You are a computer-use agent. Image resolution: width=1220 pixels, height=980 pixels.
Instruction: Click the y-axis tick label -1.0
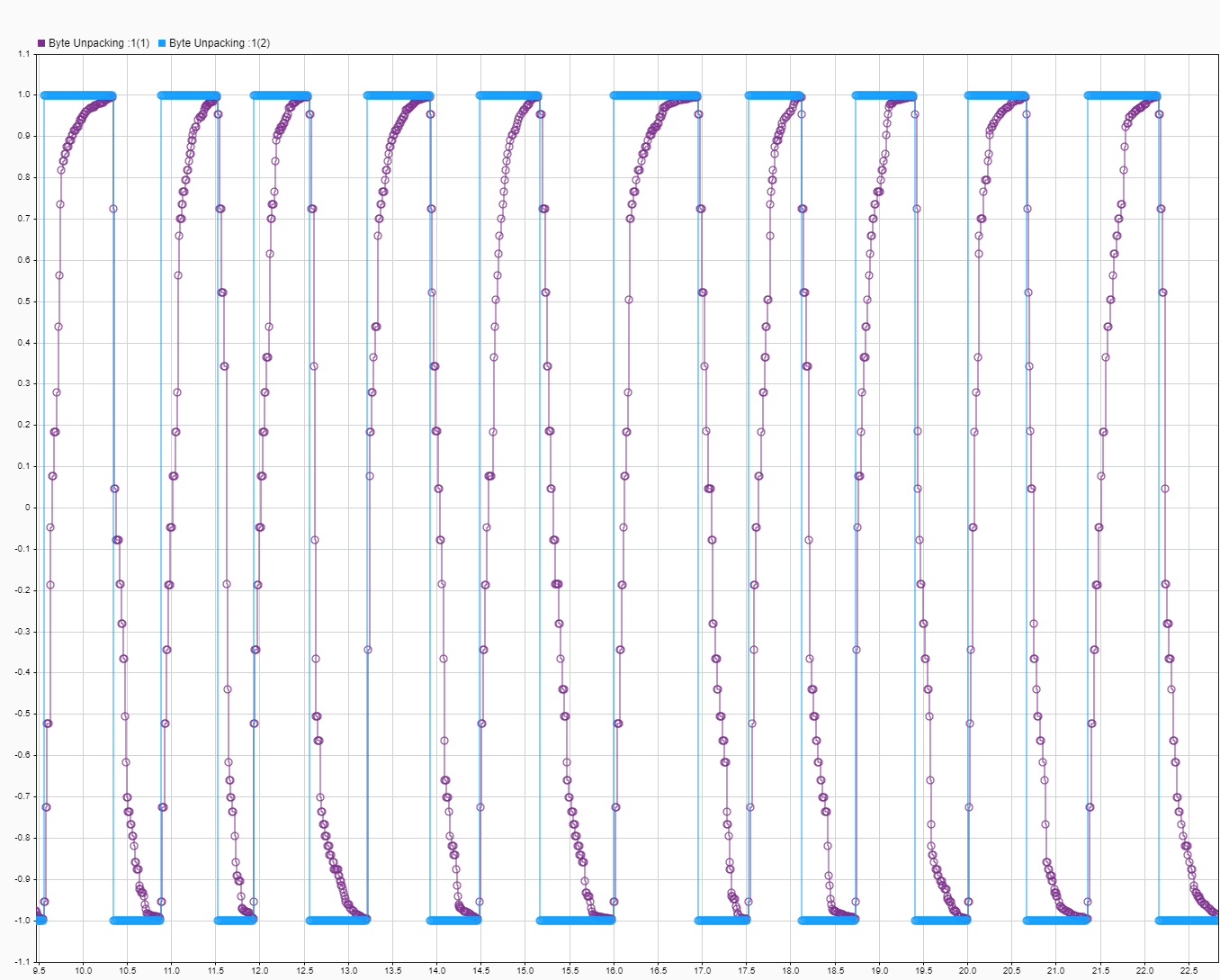tap(22, 920)
